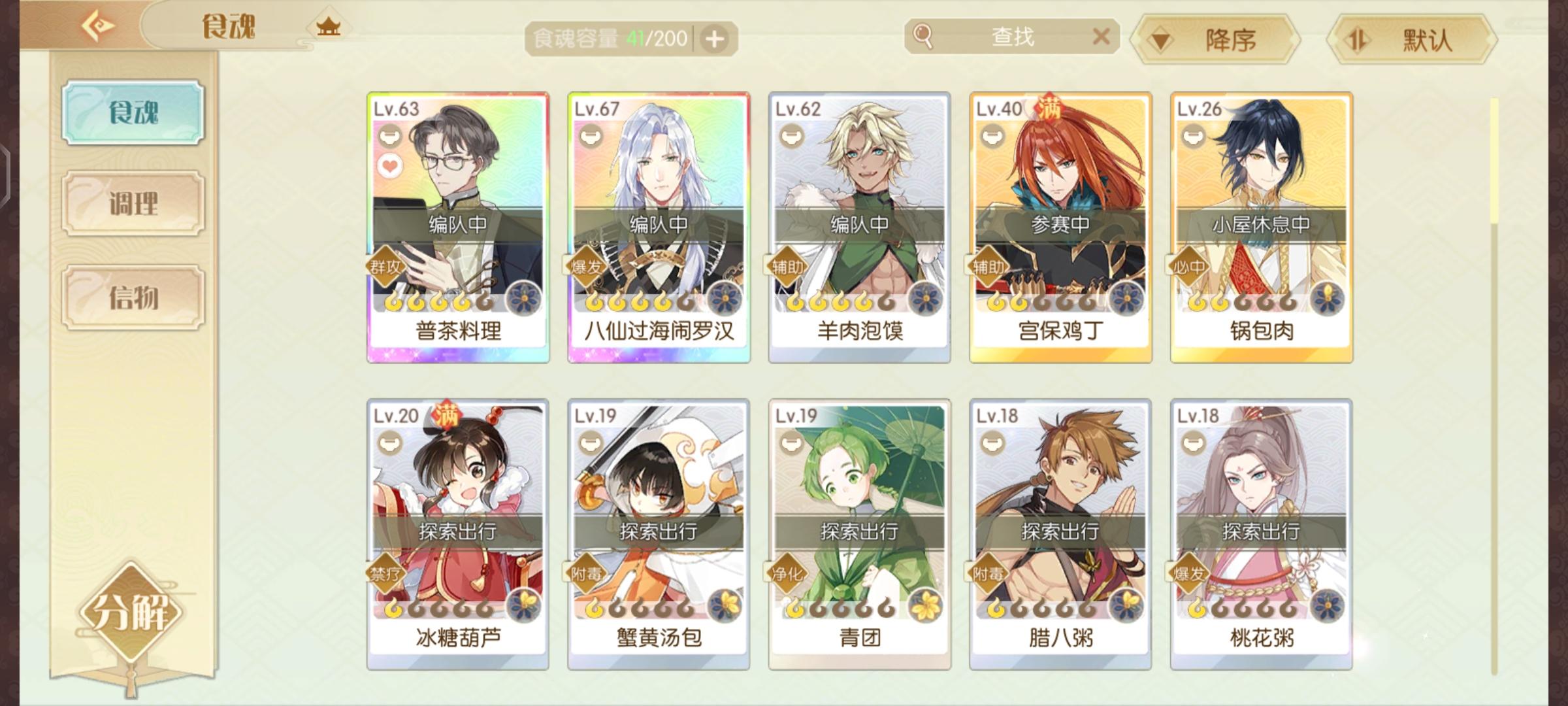Click the magnifier search icon
Image resolution: width=1568 pixels, height=706 pixels.
[x=923, y=36]
